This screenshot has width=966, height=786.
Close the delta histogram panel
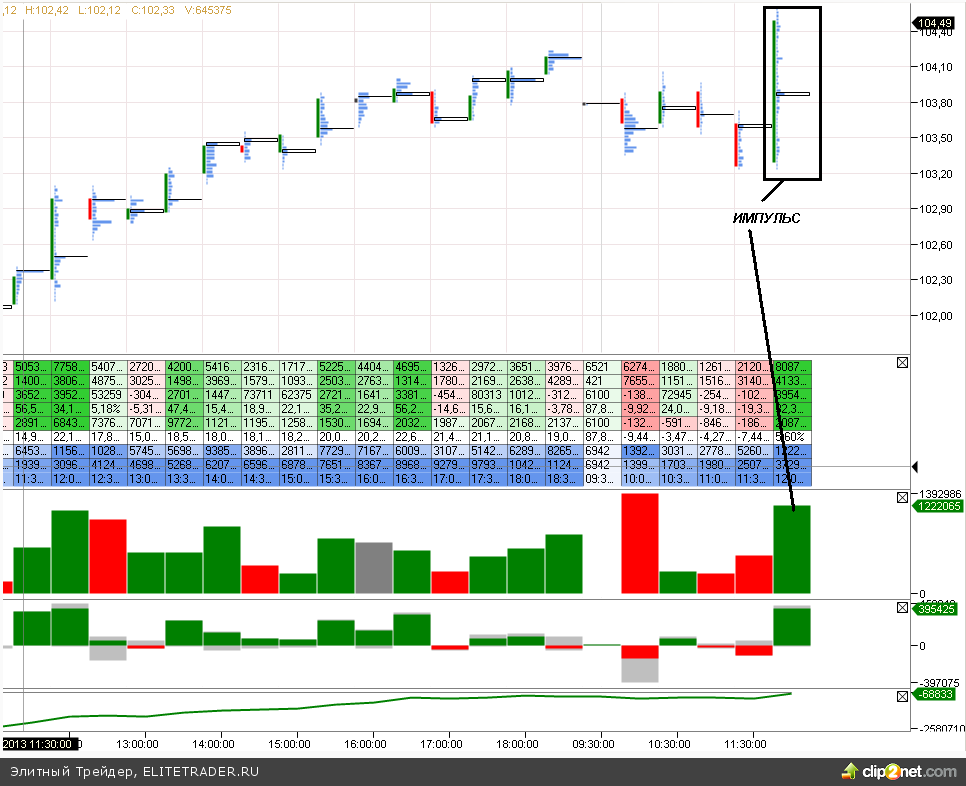902,608
